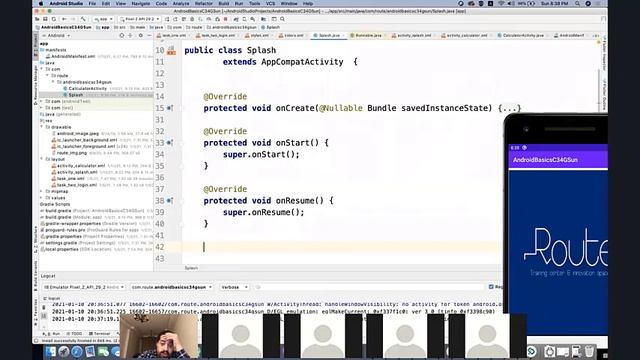Select route_img.png in drawable folder

[x=71, y=153]
